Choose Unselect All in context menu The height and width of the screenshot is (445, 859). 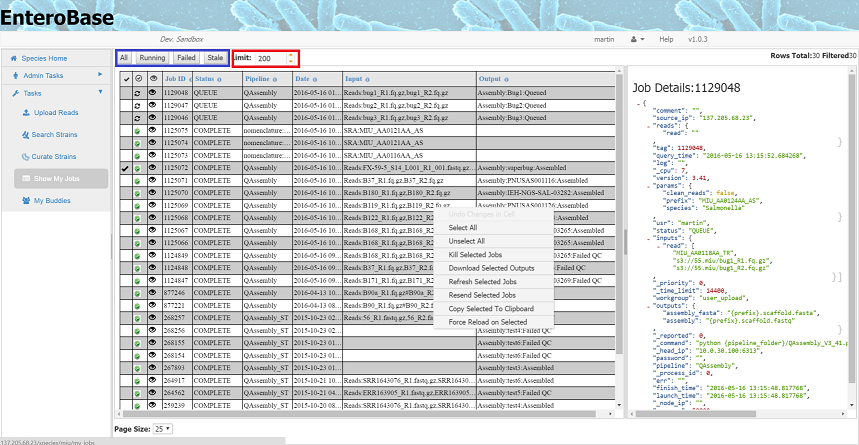[x=494, y=241]
